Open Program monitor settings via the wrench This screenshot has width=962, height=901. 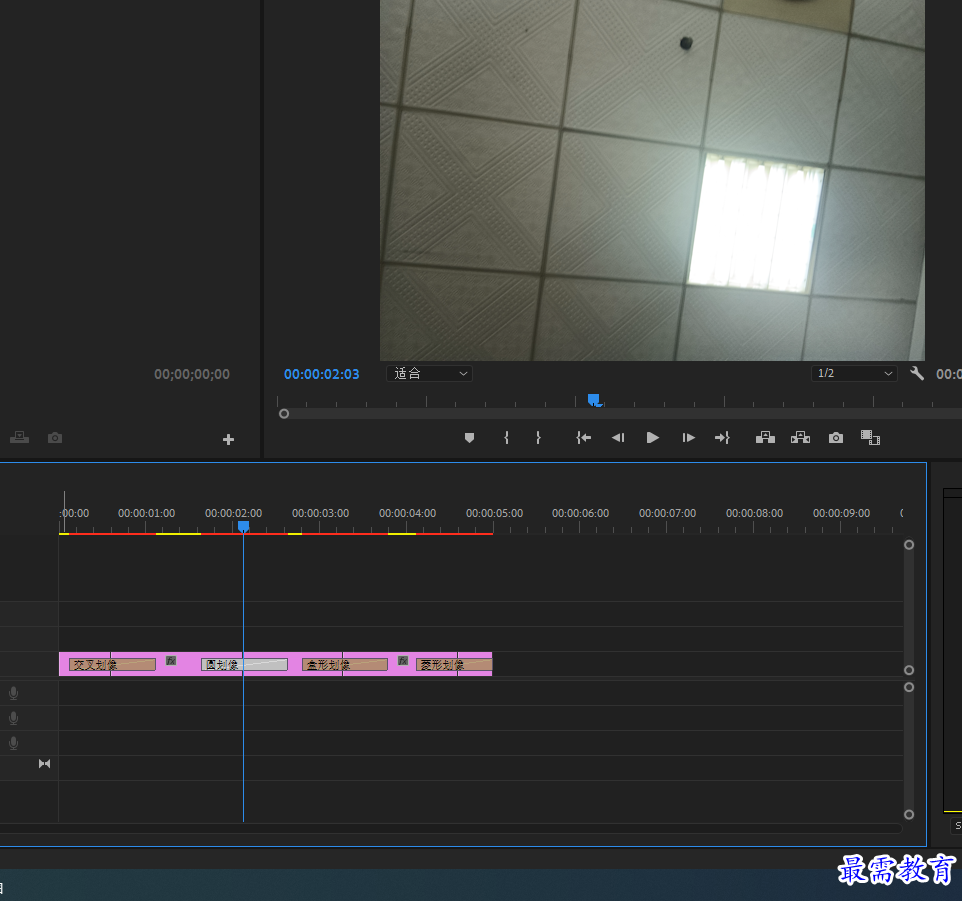[917, 374]
